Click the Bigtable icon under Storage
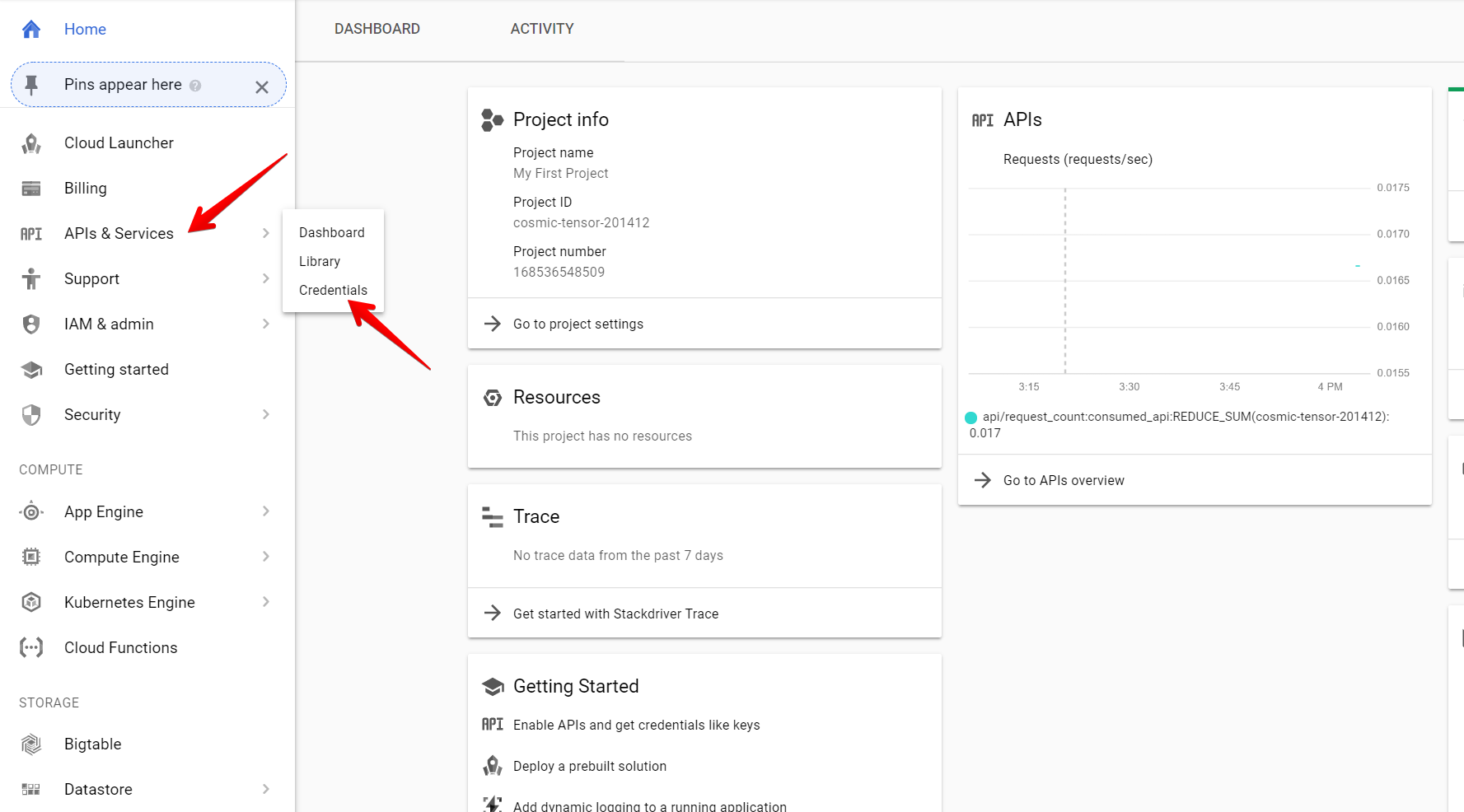The height and width of the screenshot is (812, 1464). tap(30, 744)
